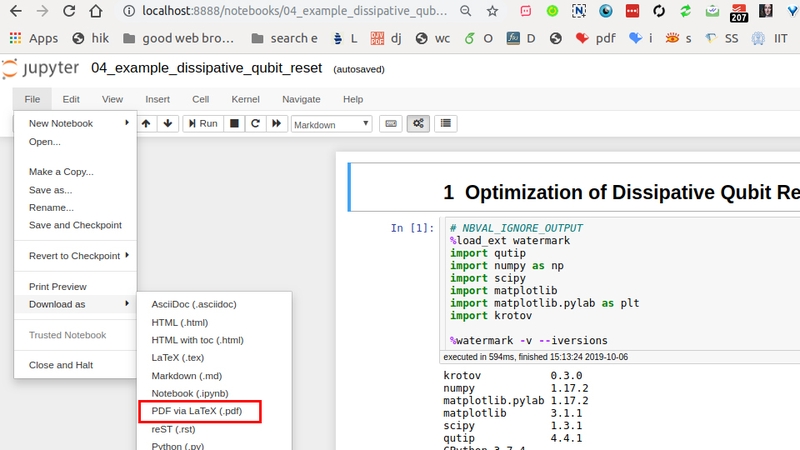Expand New Notebook submenu
This screenshot has height=450, width=800.
coord(76,123)
